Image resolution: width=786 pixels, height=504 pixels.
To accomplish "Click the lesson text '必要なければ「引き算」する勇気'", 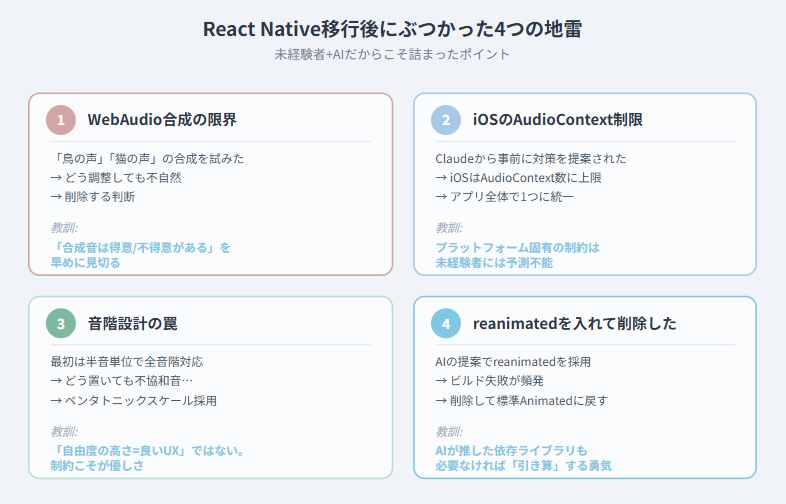I will [523, 466].
